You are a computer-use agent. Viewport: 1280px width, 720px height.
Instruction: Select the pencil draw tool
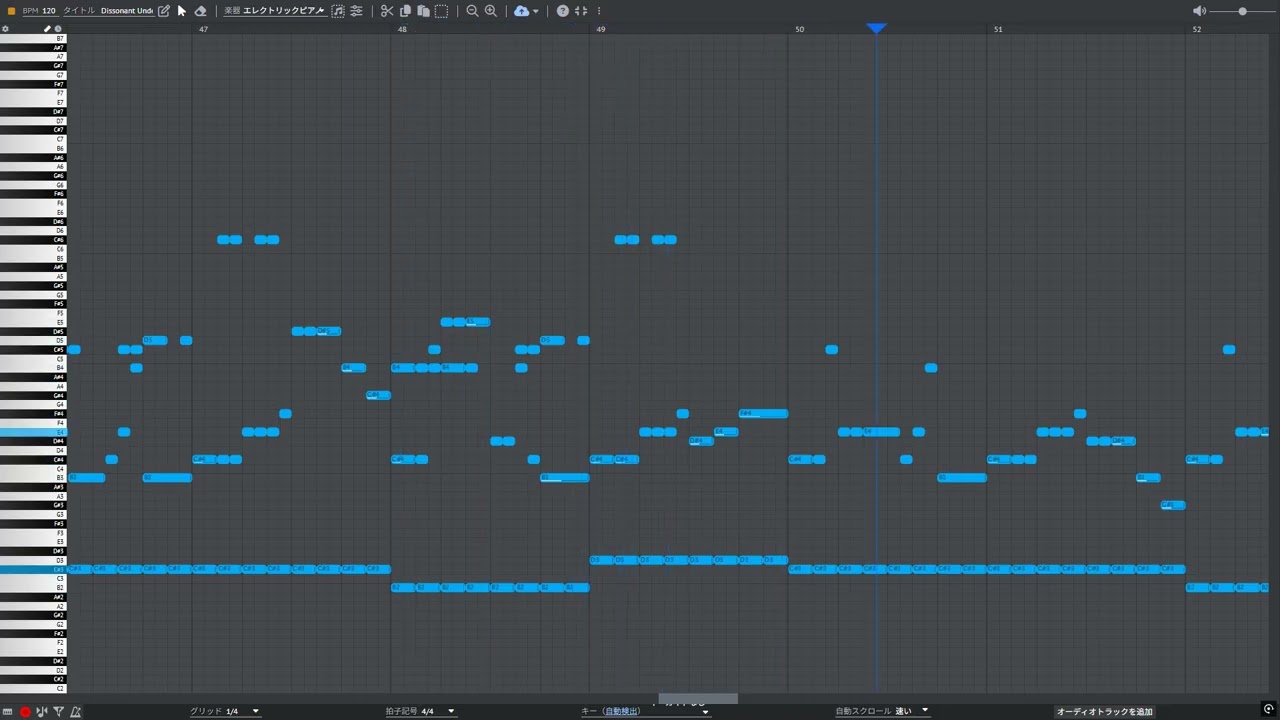(x=164, y=11)
